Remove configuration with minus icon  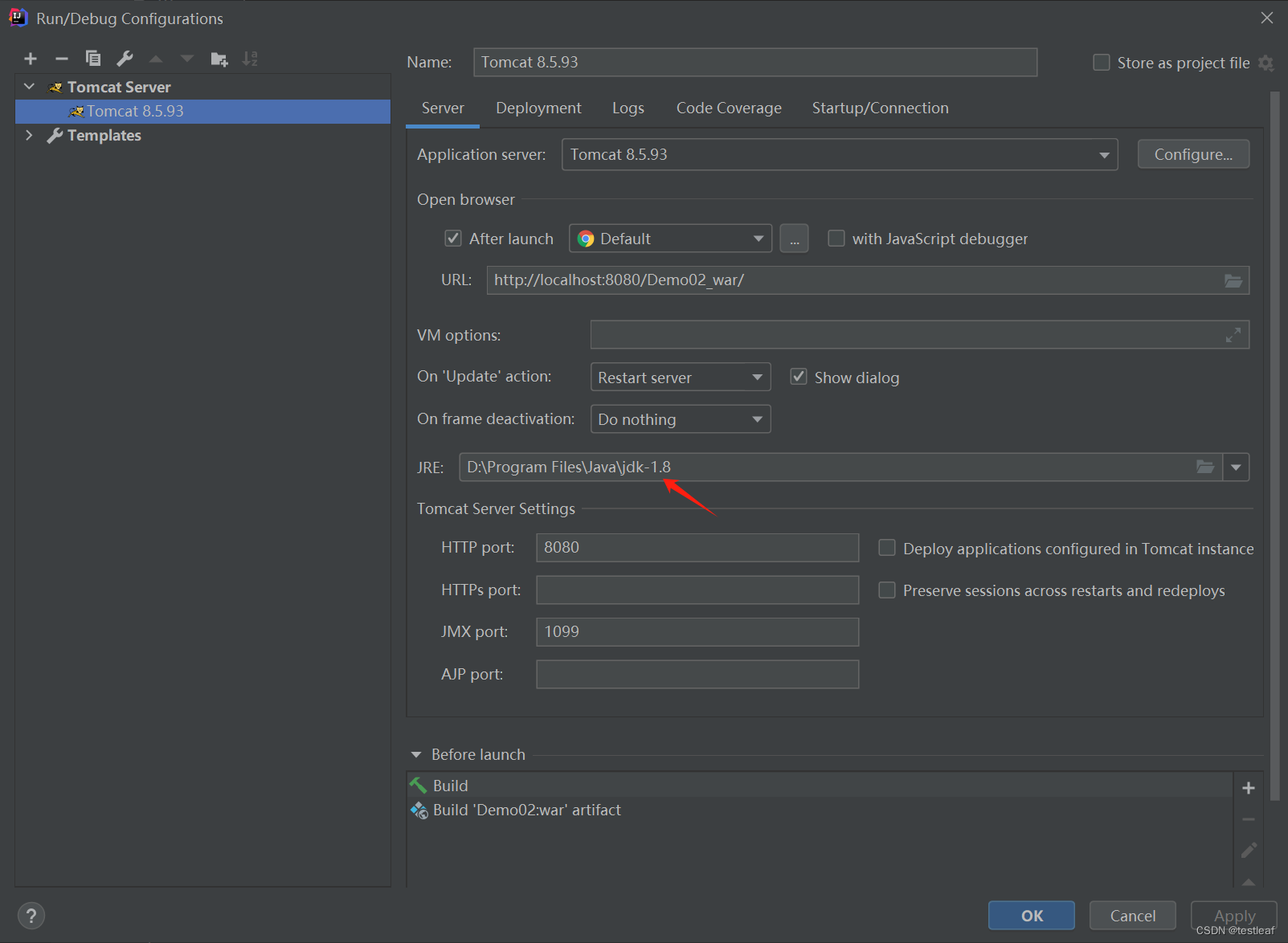click(62, 59)
